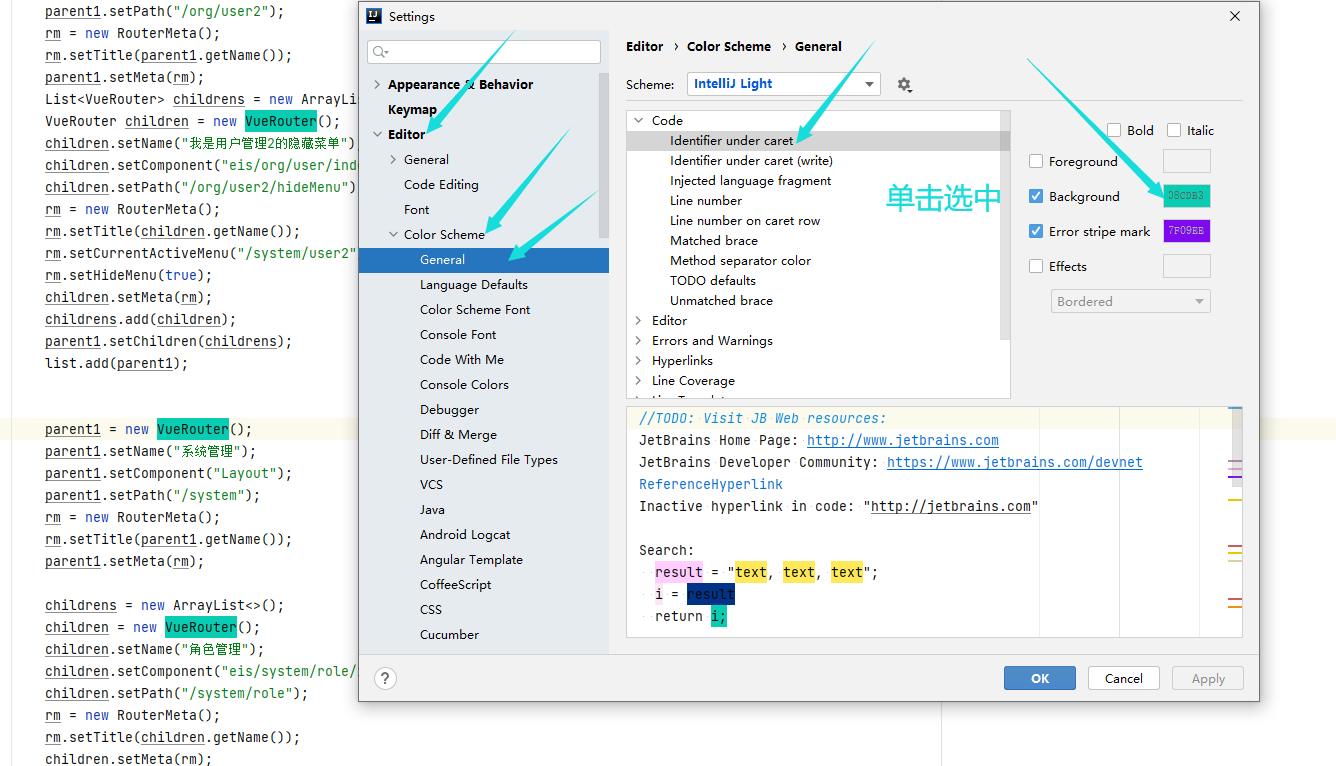
Task: Select the Unmatched brace attribute
Action: (x=721, y=300)
